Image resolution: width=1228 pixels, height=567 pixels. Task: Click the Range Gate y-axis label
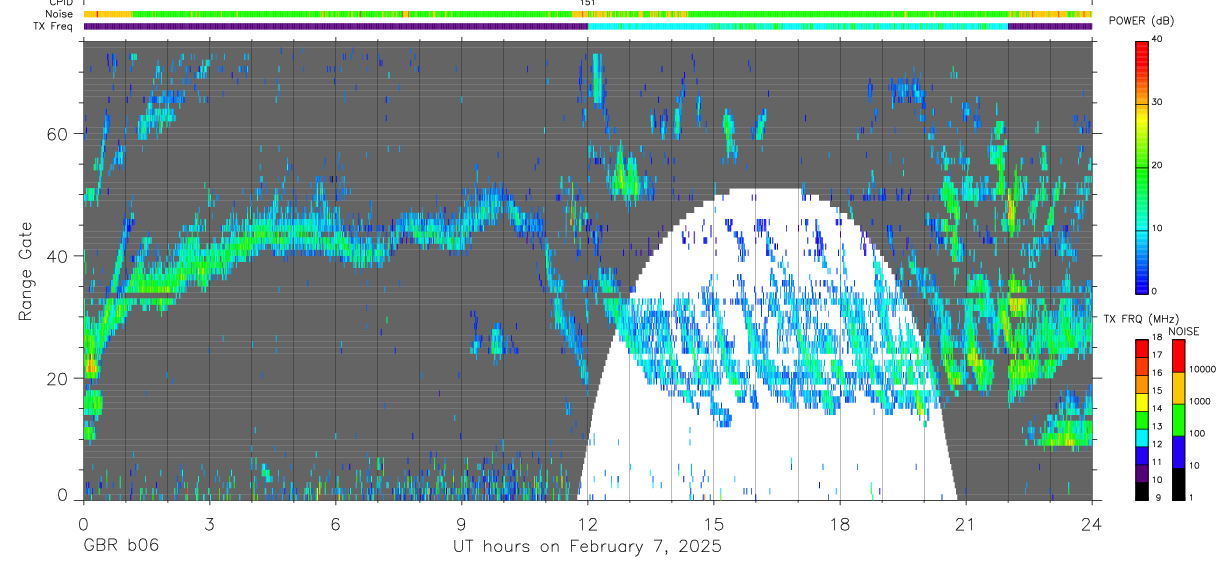[24, 271]
